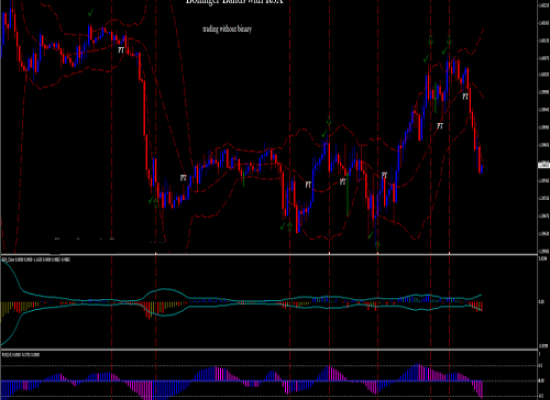
Task: Click the highlighted current price label on the price axis
Action: click(544, 165)
